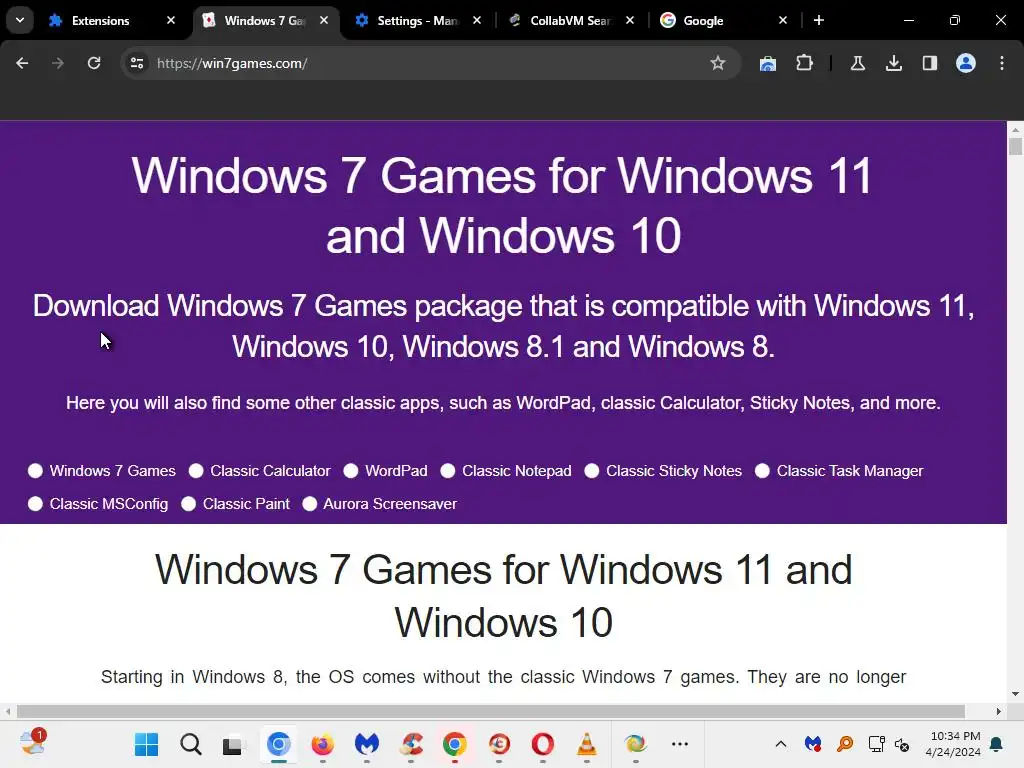Image resolution: width=1024 pixels, height=768 pixels.
Task: Open the Classic Notepad link
Action: 517,471
